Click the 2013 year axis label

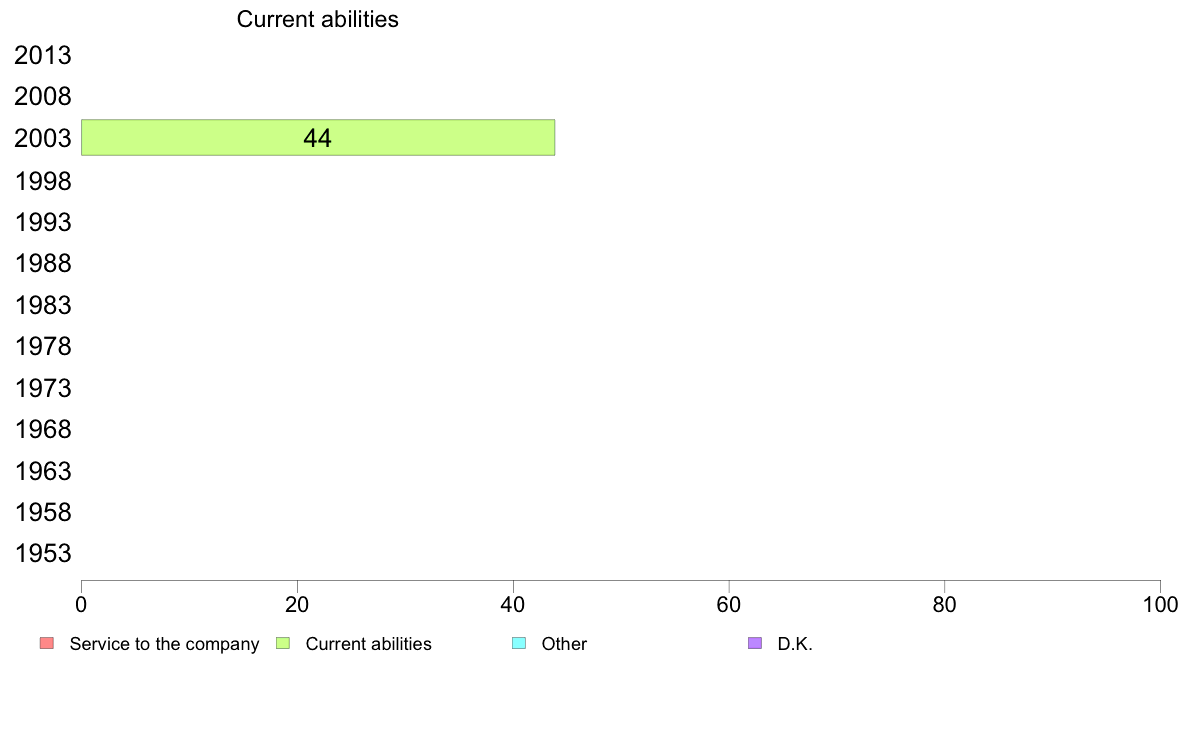[x=43, y=56]
